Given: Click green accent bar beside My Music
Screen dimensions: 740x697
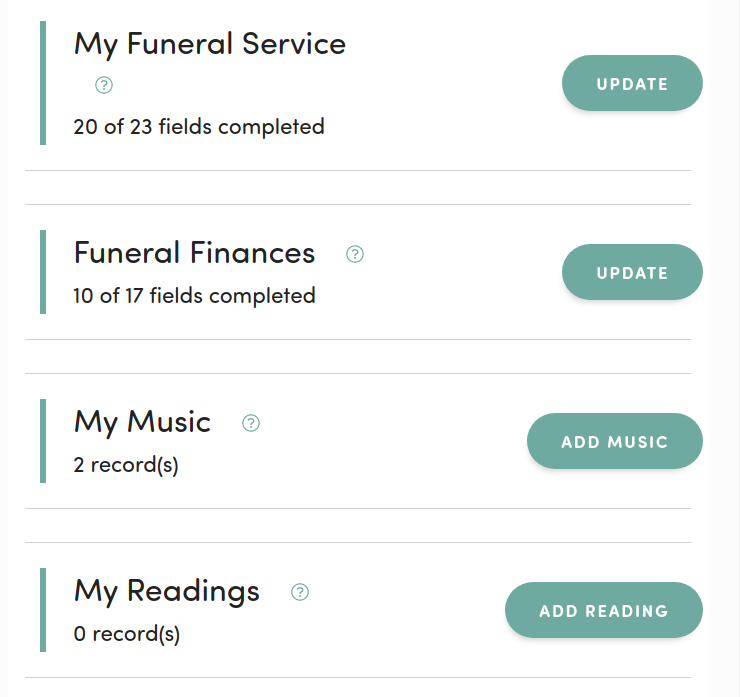Looking at the screenshot, I should click(43, 440).
